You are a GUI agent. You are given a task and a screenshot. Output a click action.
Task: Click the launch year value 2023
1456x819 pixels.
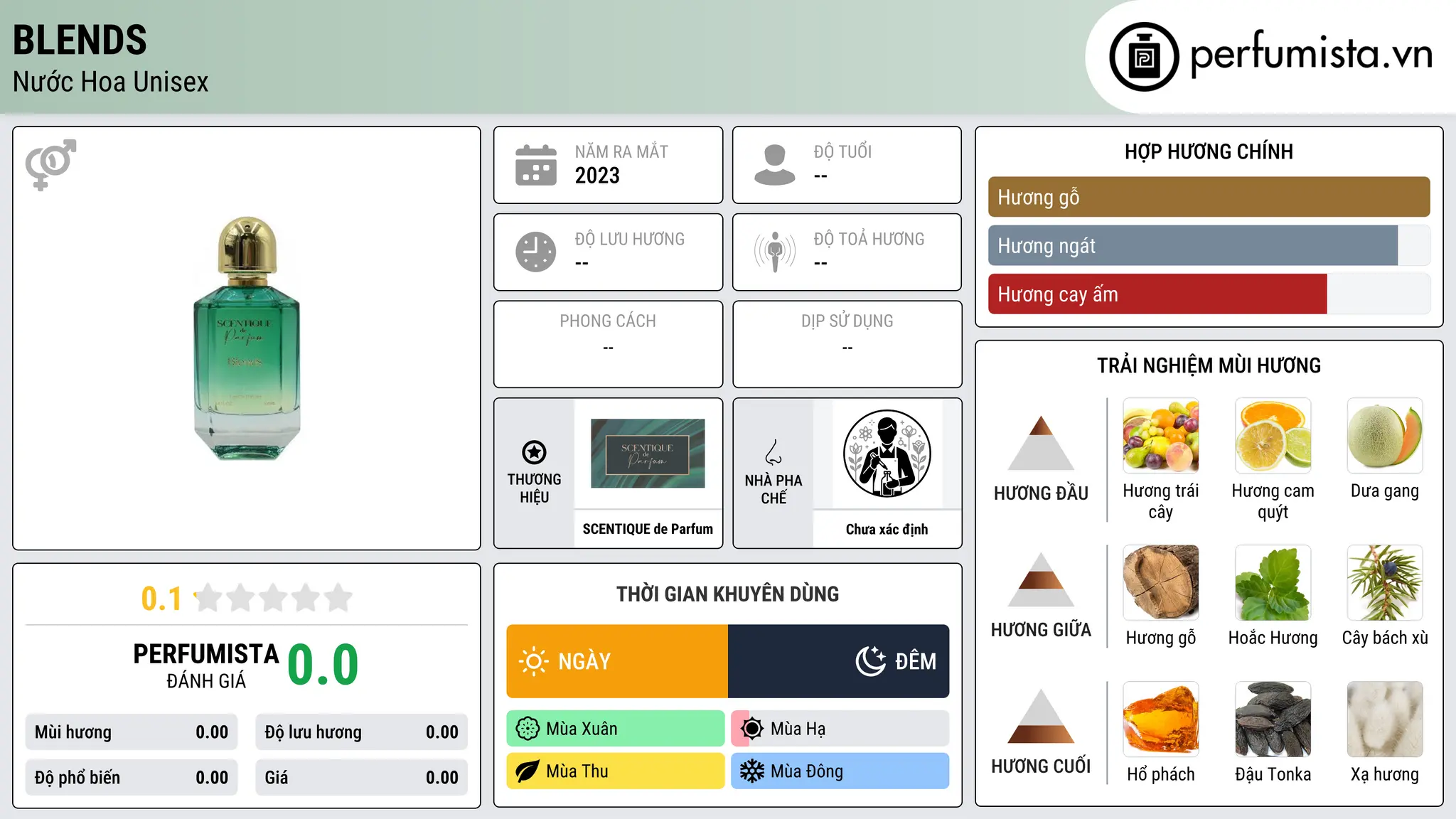[x=597, y=176]
